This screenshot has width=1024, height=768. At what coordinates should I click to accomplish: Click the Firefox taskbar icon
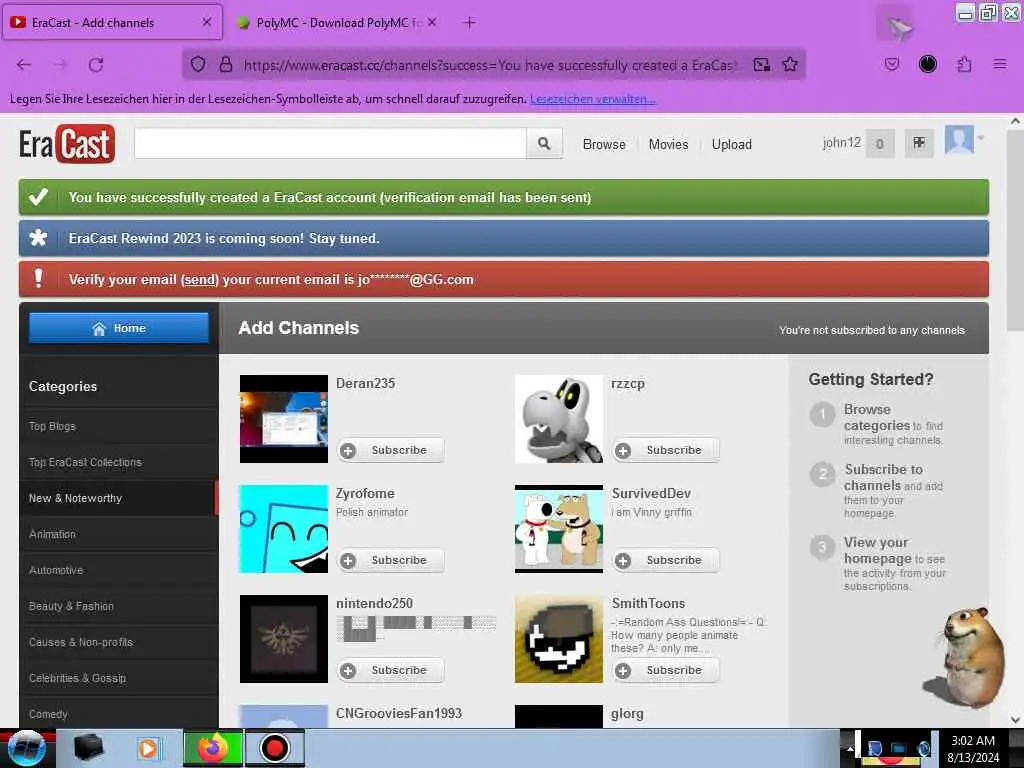213,748
